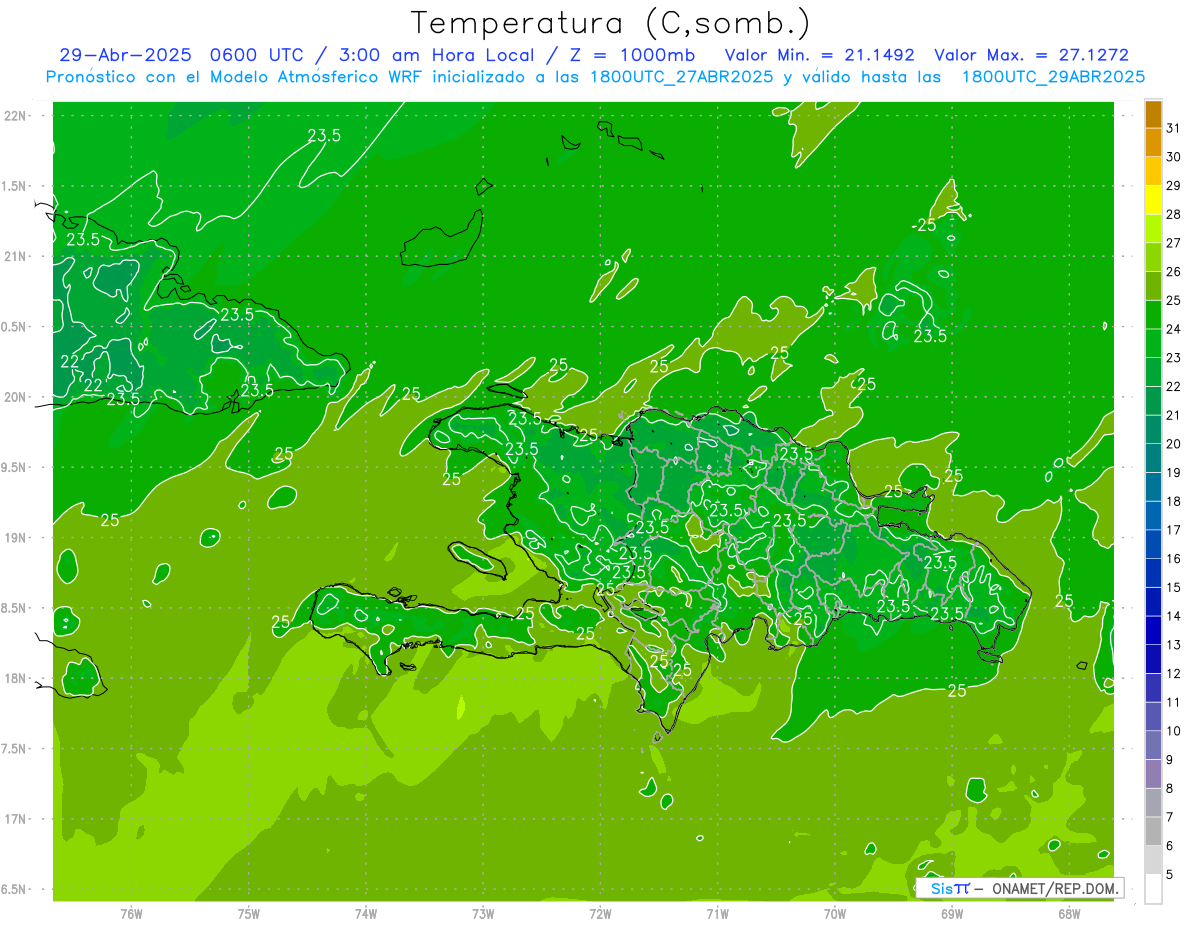The height and width of the screenshot is (927, 1200).
Task: Click the legend value '21'
Action: (x=1173, y=415)
